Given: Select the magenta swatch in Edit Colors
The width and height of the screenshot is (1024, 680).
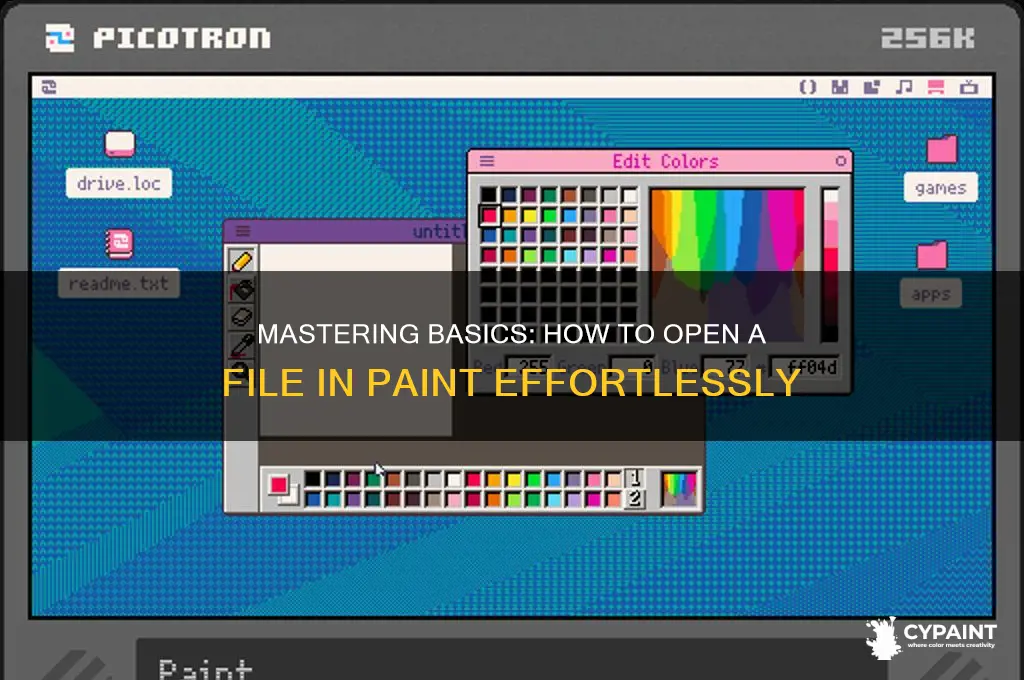Looking at the screenshot, I should click(610, 256).
